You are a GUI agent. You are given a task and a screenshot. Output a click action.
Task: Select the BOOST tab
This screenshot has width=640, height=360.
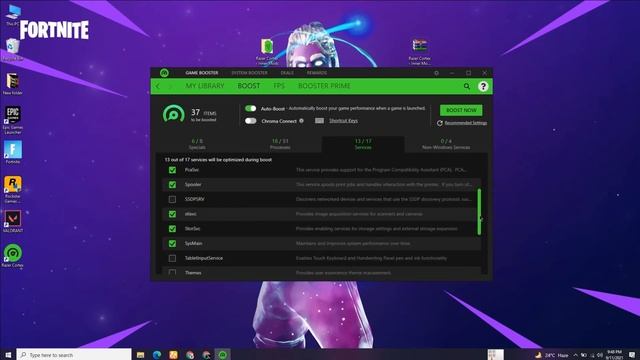pyautogui.click(x=249, y=86)
